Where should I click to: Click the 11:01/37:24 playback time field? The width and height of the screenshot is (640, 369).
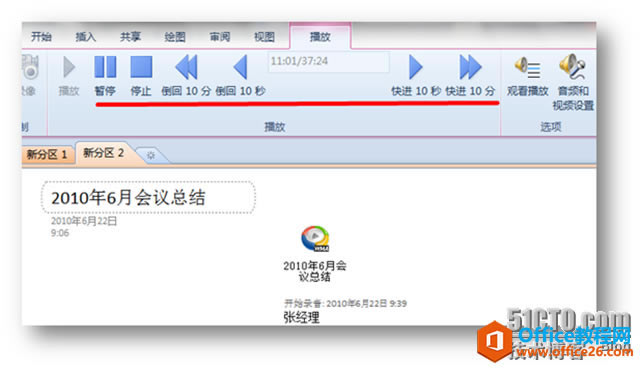click(x=329, y=62)
